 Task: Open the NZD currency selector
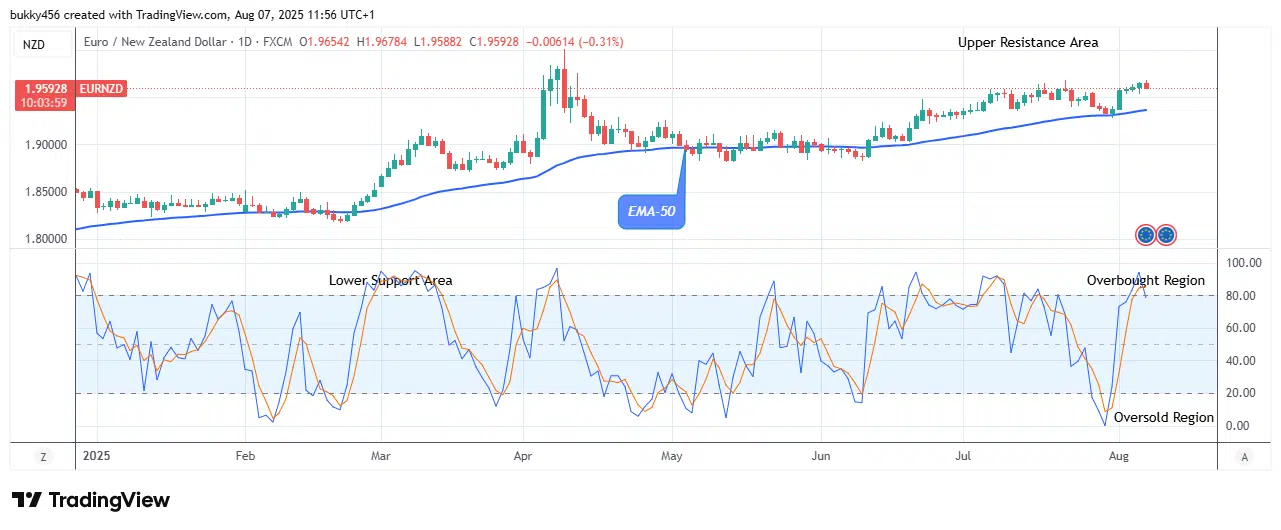click(43, 44)
